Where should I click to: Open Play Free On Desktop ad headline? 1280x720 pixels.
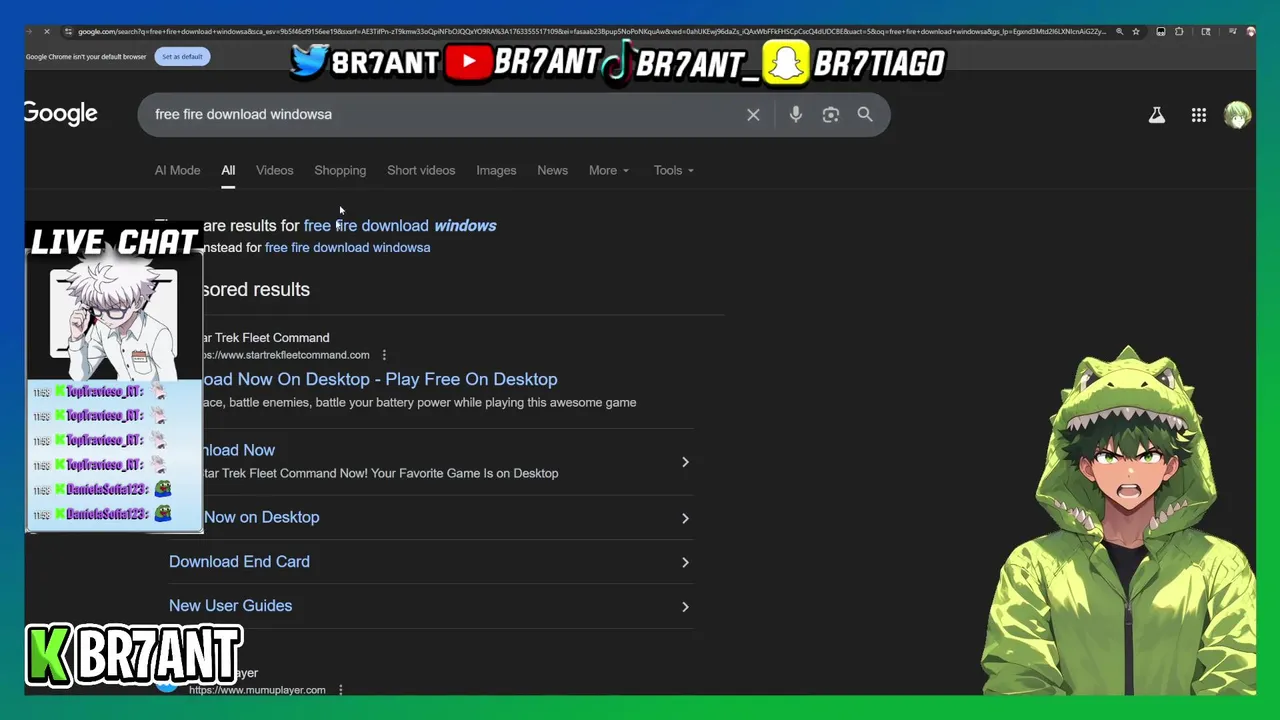tap(380, 379)
